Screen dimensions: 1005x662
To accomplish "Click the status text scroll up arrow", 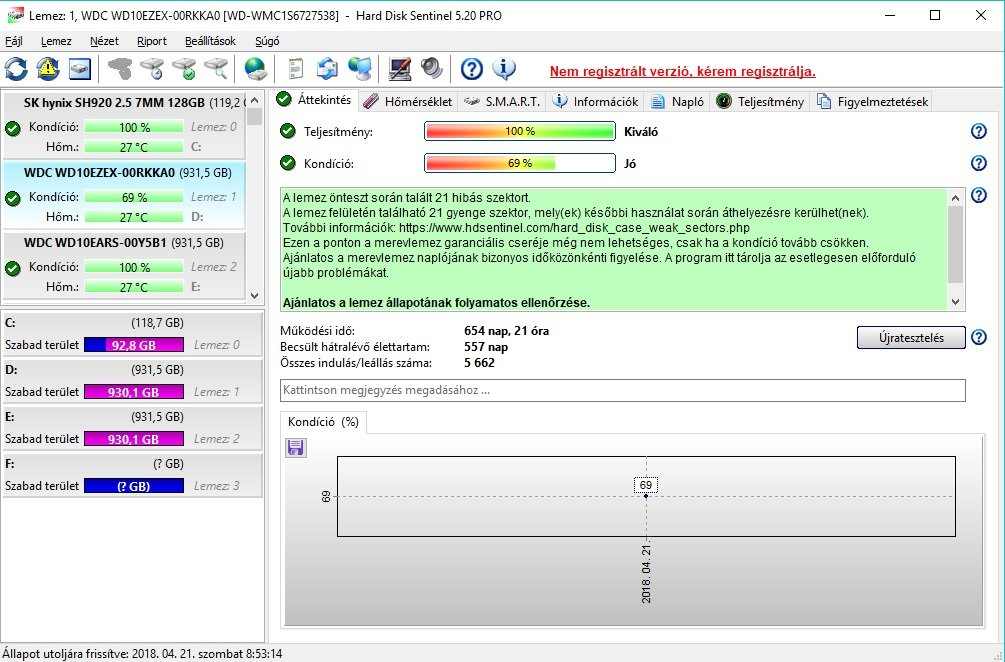I will coord(956,197).
